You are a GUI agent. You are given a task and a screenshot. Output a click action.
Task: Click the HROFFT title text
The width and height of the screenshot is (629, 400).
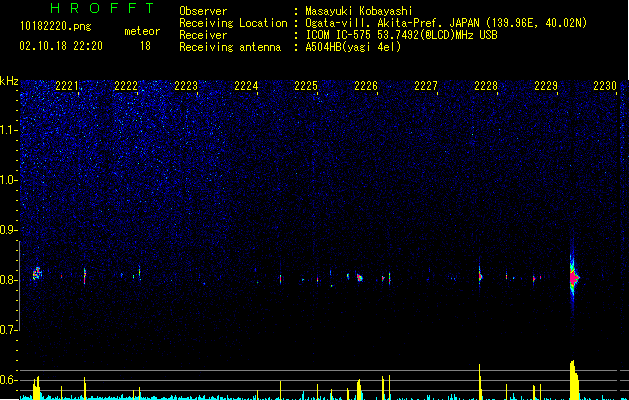click(x=102, y=8)
